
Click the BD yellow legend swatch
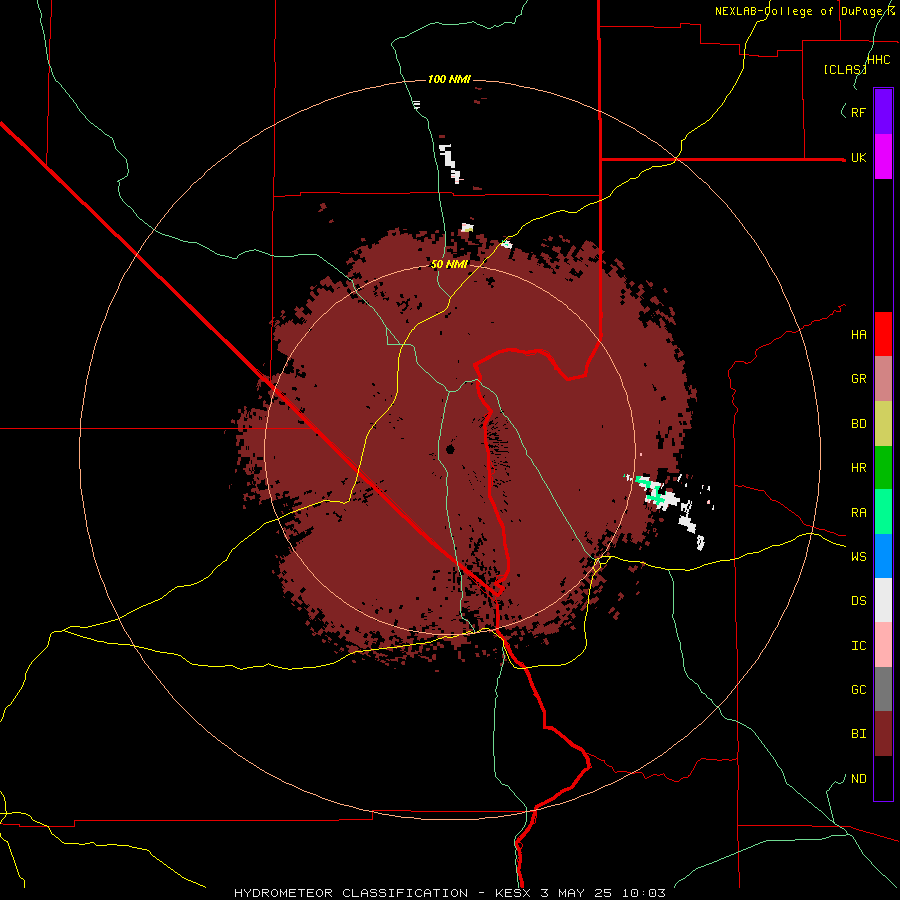tap(883, 424)
